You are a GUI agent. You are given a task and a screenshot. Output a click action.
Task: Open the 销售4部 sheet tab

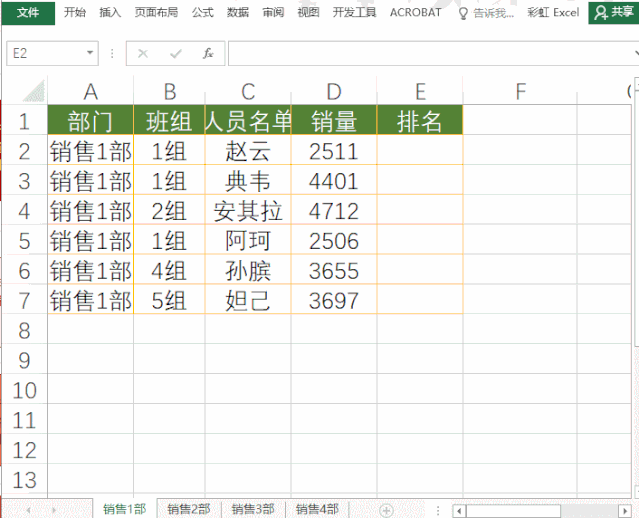click(x=317, y=509)
